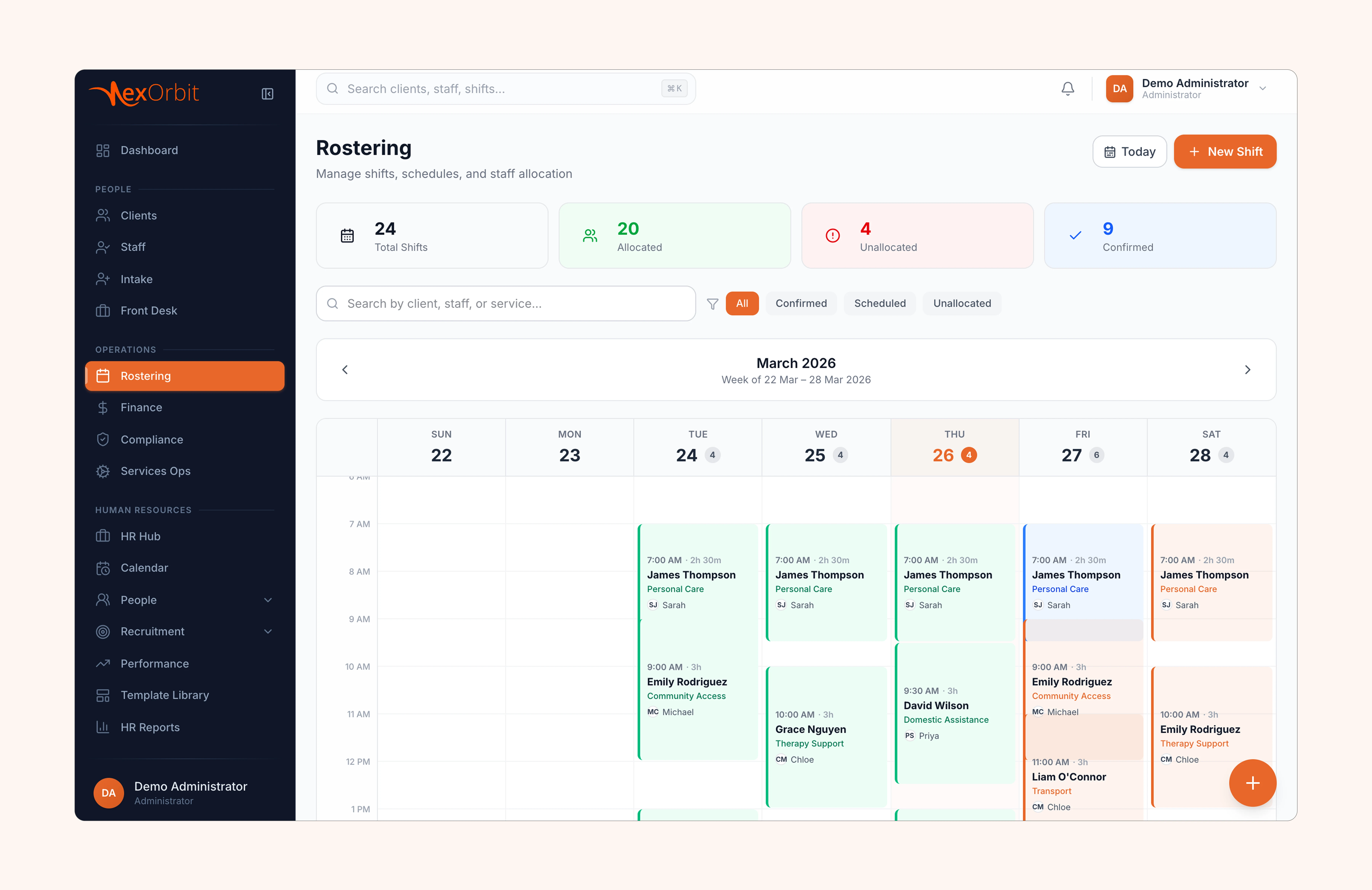Click the Unallocated alert circle icon
Screen dimensions: 1372x890
click(x=832, y=236)
